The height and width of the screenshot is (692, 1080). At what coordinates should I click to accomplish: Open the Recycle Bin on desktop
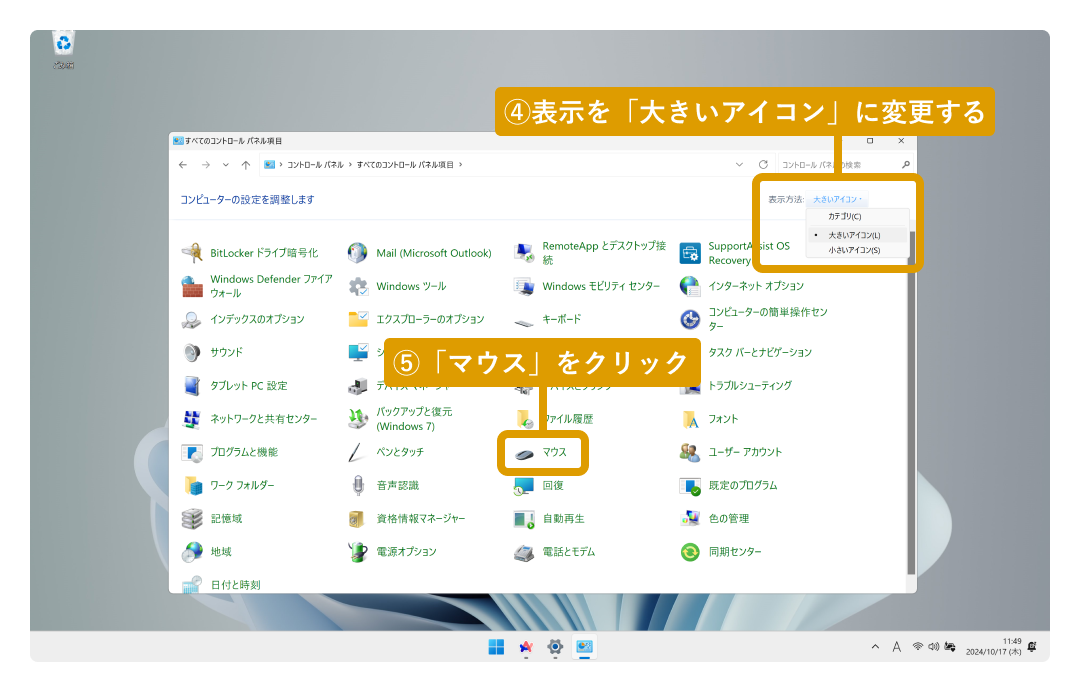click(x=63, y=50)
